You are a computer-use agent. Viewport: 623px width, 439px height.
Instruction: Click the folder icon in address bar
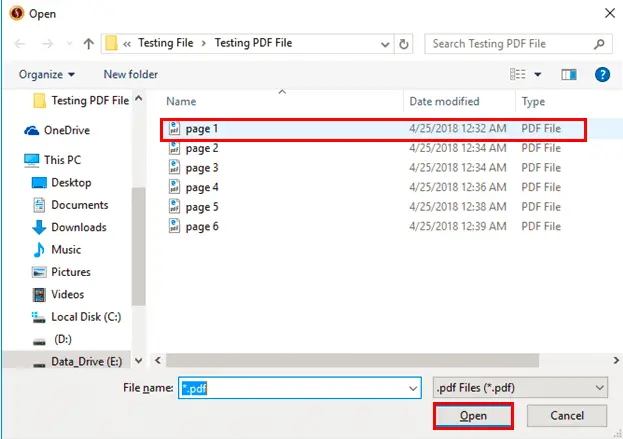[x=111, y=43]
